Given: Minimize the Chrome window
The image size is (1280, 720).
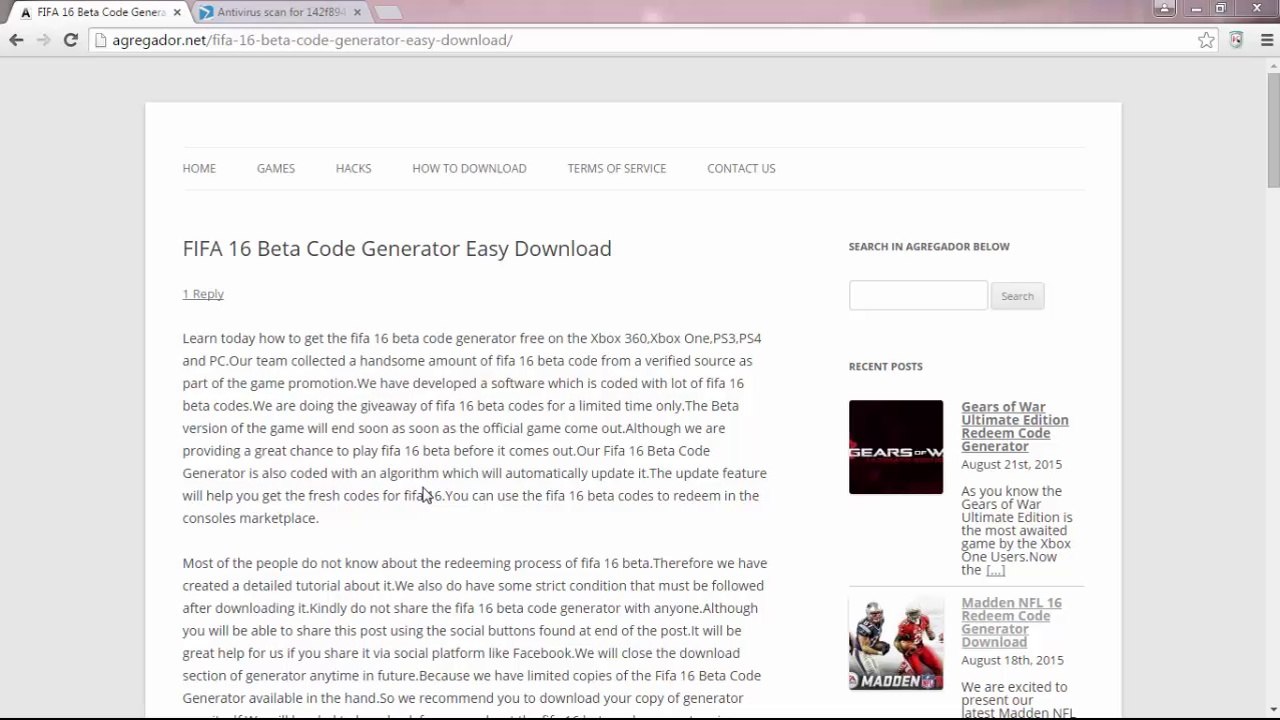Looking at the screenshot, I should (x=1194, y=8).
